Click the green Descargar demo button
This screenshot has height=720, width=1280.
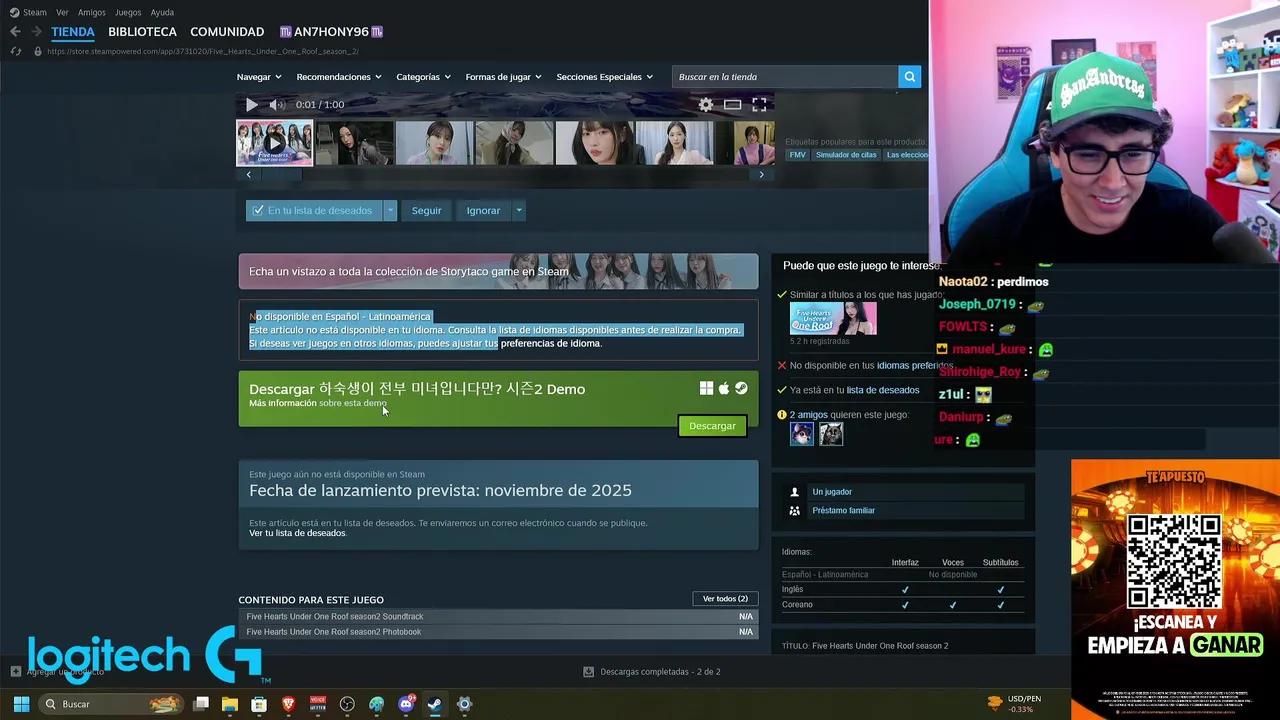pos(712,426)
